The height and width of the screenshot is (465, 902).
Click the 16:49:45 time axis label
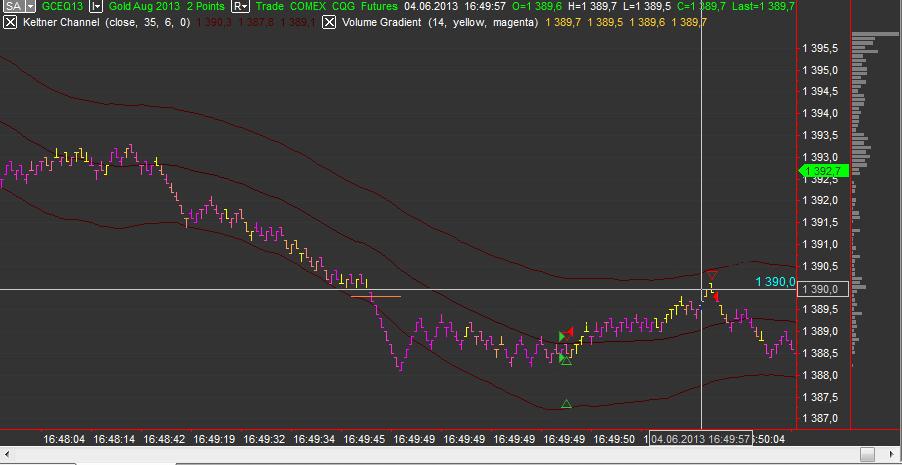pos(364,439)
